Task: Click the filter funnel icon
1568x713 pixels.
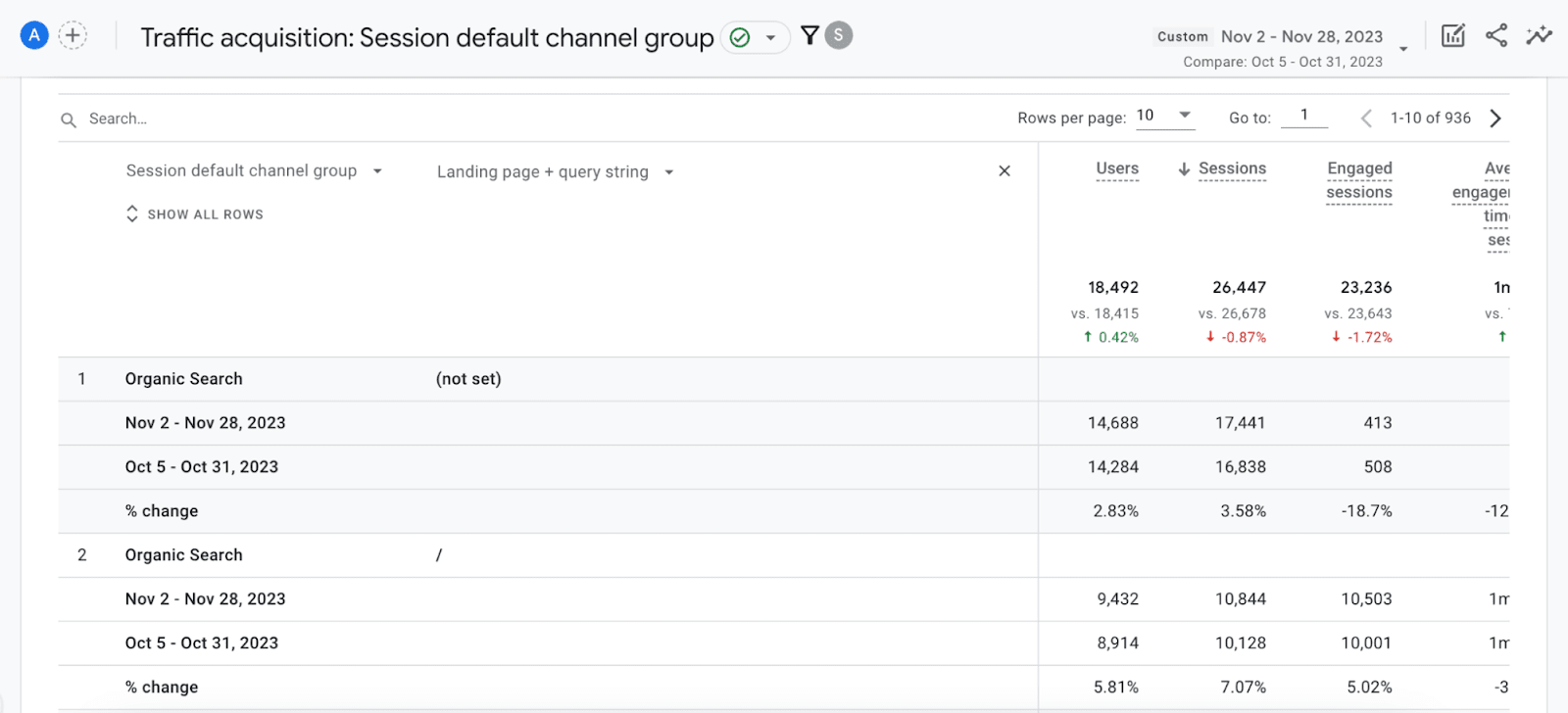Action: click(x=809, y=36)
